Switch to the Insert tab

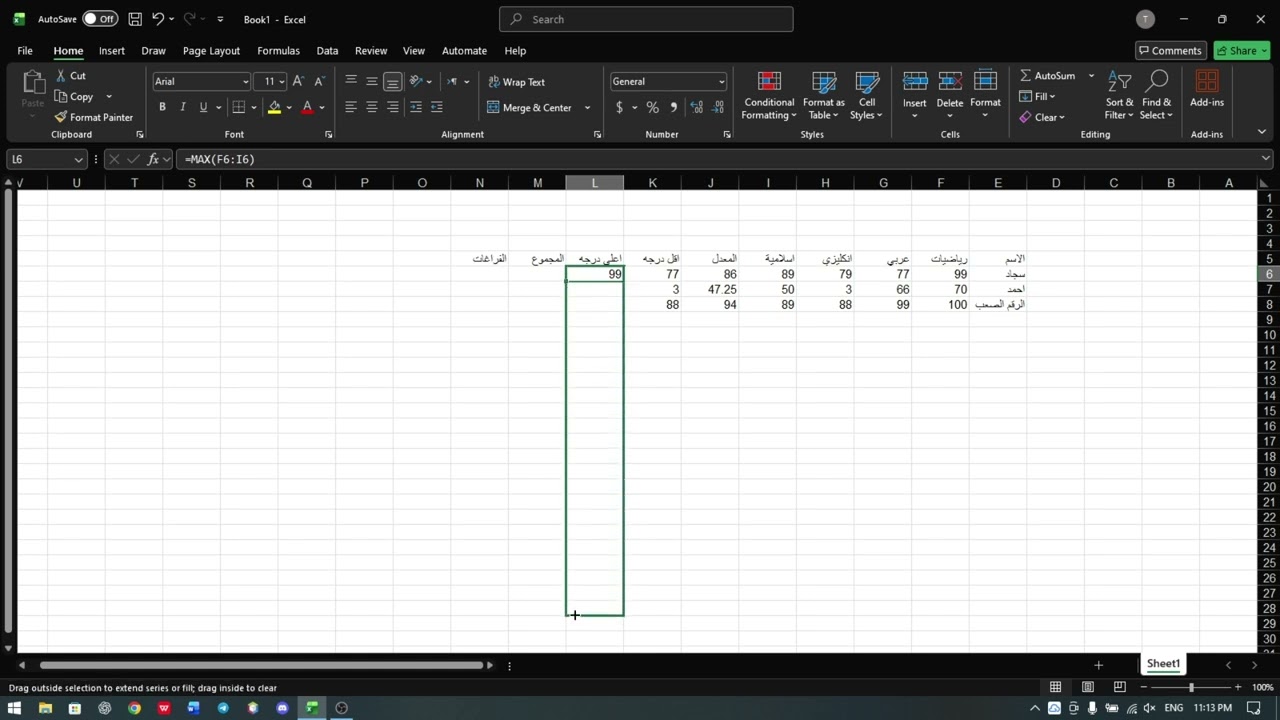(112, 51)
